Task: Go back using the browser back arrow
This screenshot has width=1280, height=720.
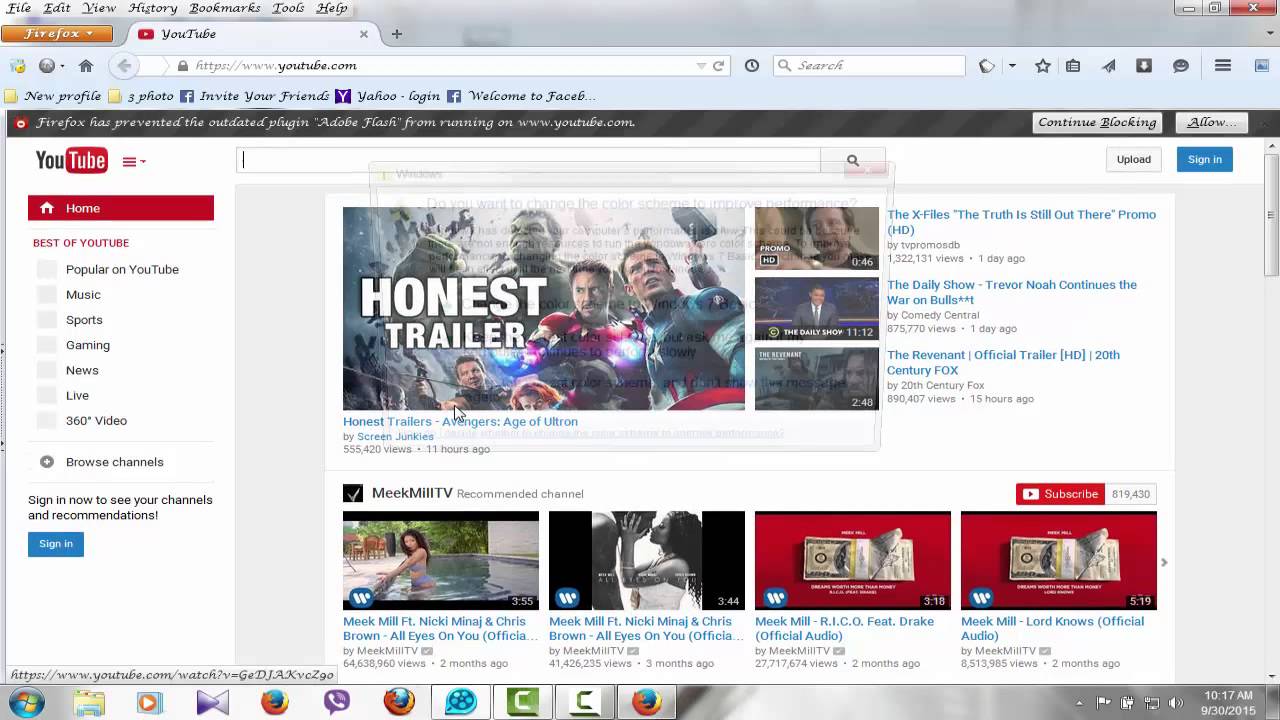Action: [124, 66]
